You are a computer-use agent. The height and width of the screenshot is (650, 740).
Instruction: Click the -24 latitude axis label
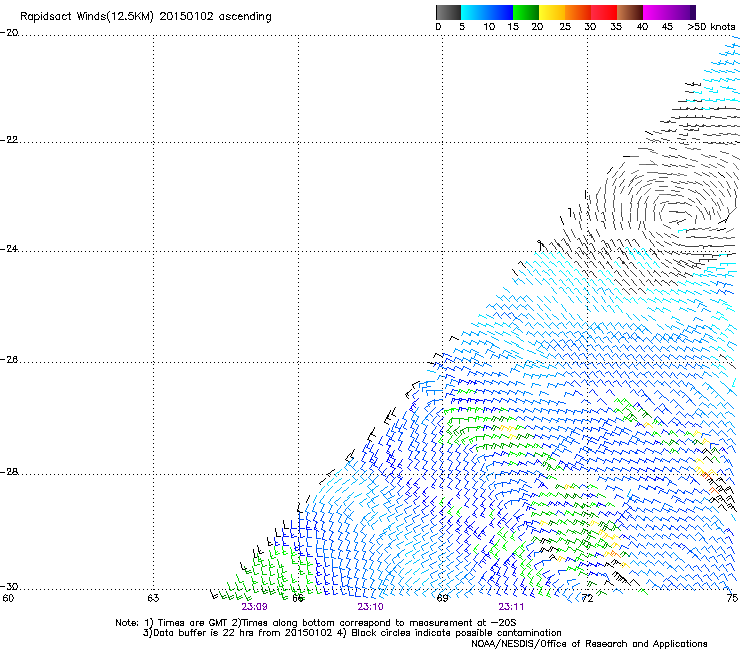[9, 249]
